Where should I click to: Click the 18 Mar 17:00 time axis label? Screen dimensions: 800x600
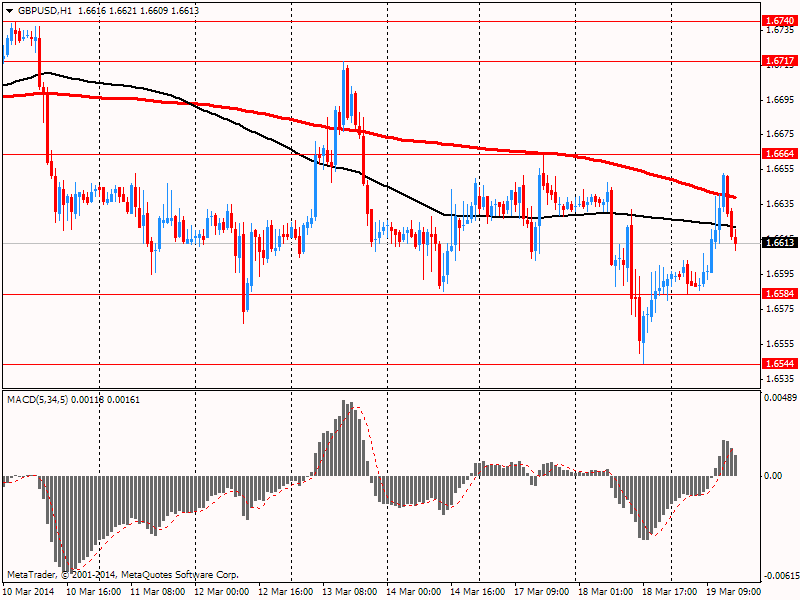click(670, 591)
